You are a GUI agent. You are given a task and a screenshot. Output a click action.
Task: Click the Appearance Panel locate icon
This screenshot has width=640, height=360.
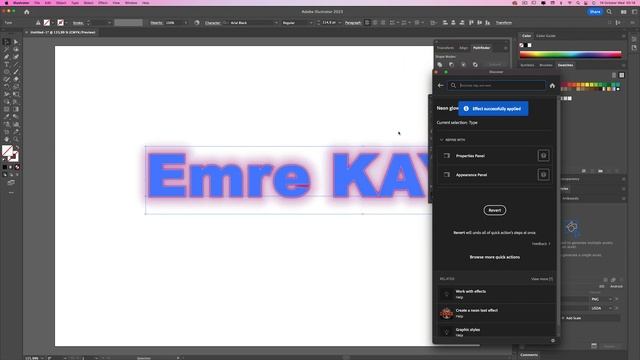click(543, 175)
